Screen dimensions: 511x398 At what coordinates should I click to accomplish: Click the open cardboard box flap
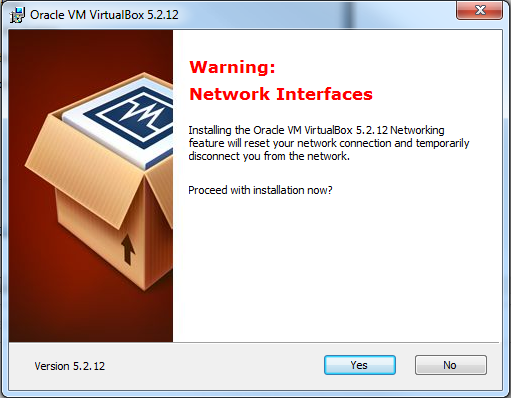[x=85, y=170]
